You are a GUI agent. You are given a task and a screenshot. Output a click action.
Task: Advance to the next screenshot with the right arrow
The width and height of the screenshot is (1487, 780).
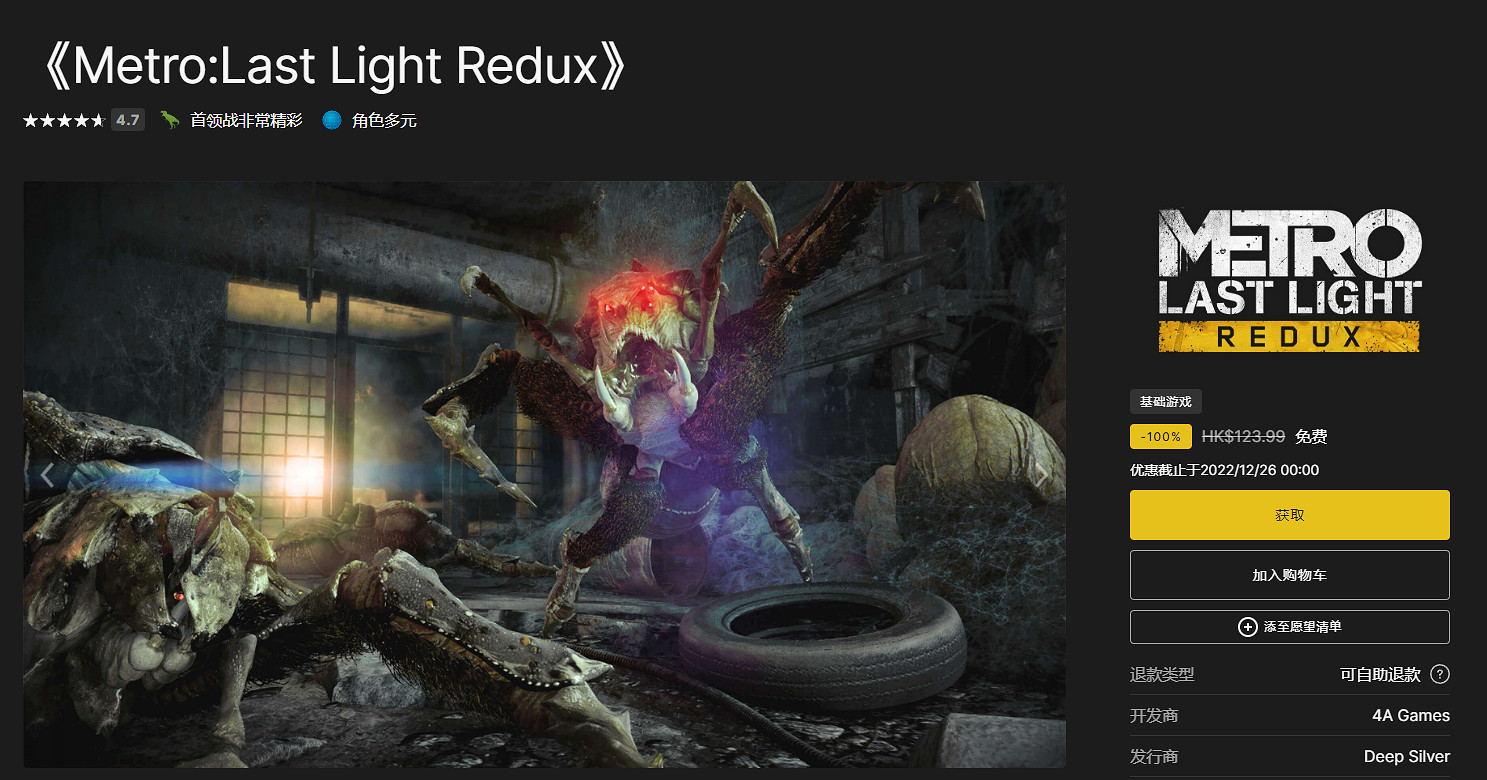click(x=1042, y=476)
